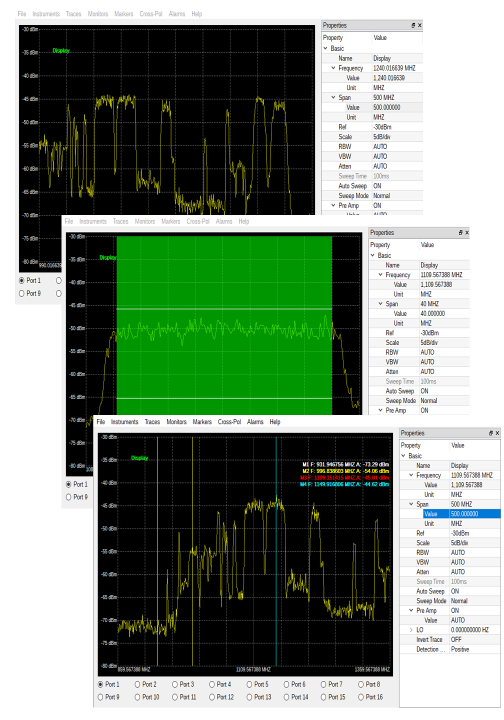
Task: Select Port 9 in the back window
Action: 22,293
